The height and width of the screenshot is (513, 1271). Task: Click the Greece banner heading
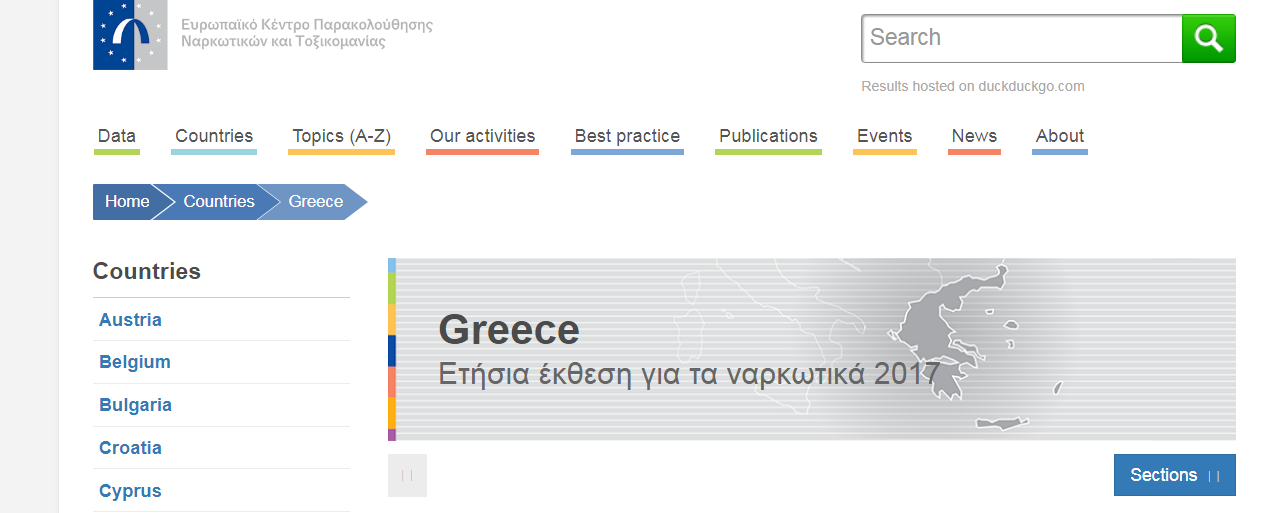tap(509, 330)
